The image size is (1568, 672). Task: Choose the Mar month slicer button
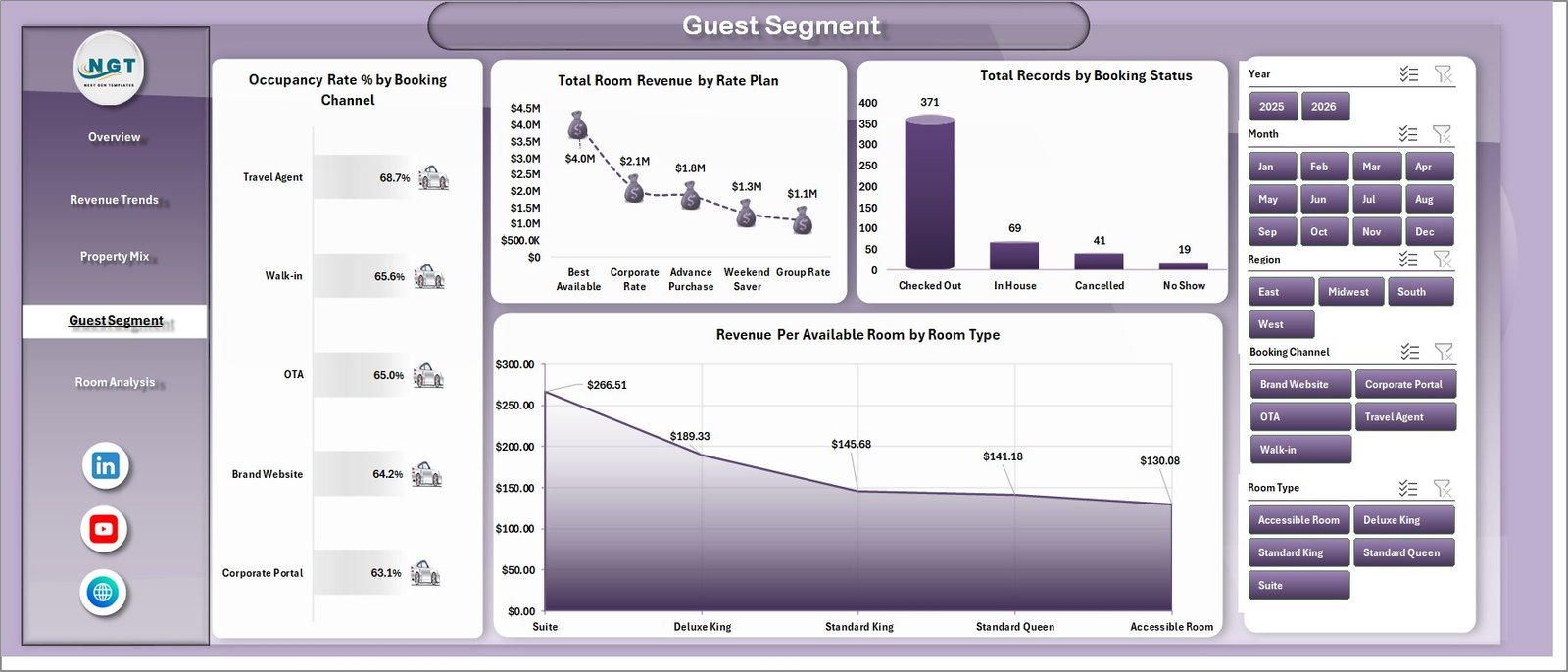click(1377, 167)
